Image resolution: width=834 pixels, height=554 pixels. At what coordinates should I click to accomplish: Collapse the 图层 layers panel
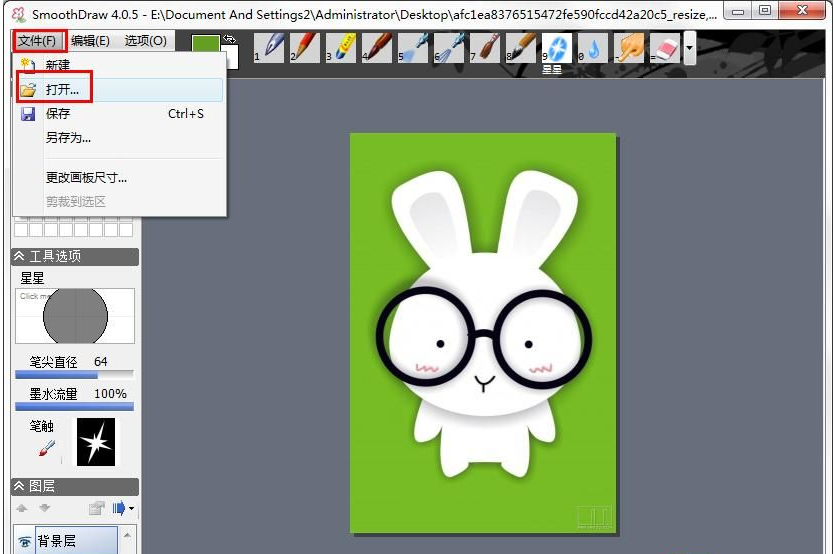[x=19, y=486]
